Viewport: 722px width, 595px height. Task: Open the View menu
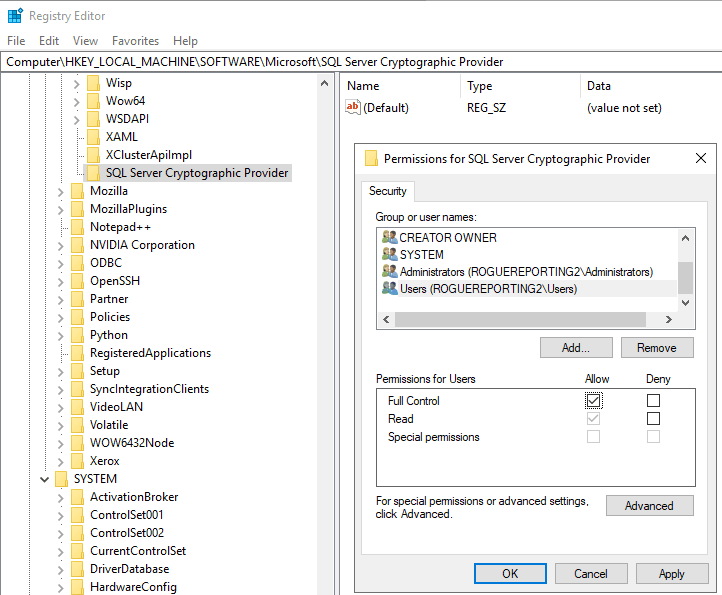coord(85,41)
